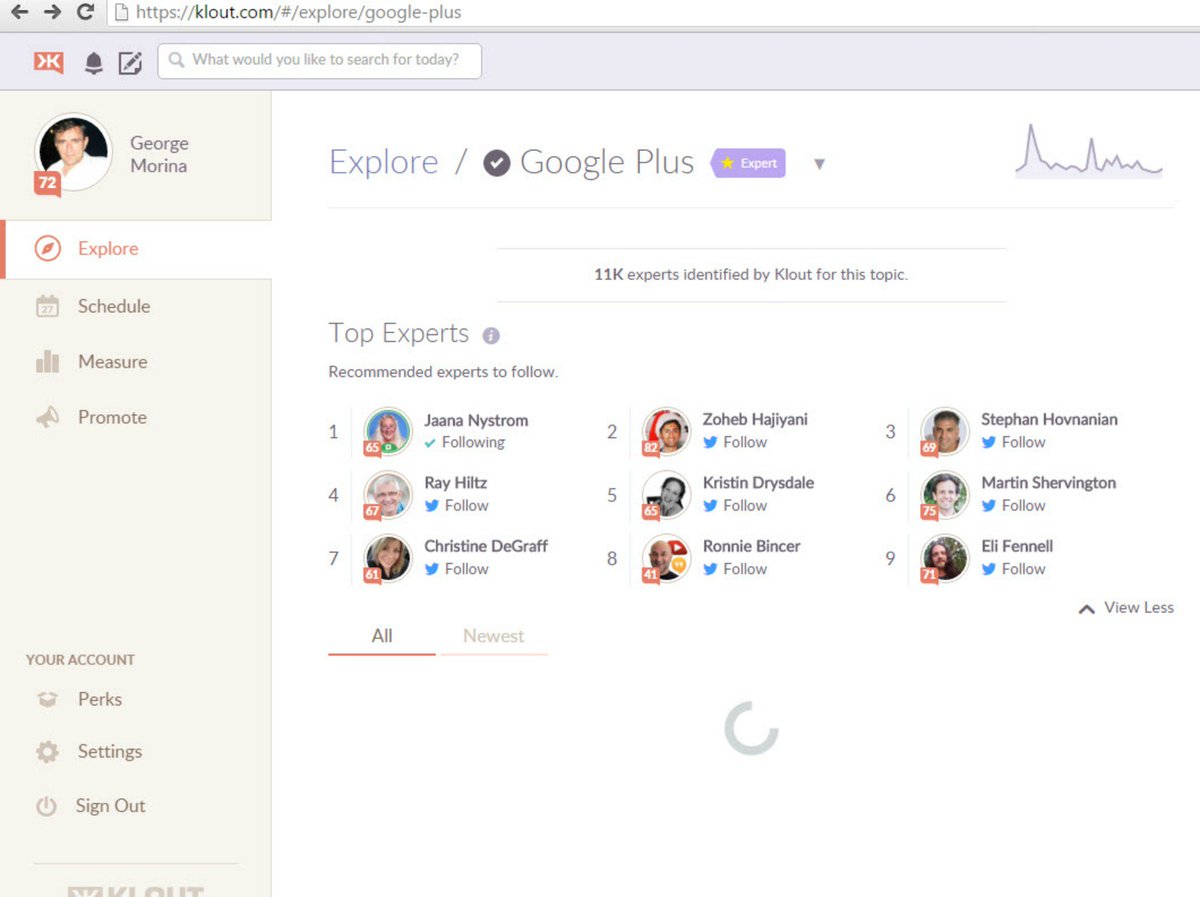The width and height of the screenshot is (1200, 897).
Task: Click the topic activity sparkline chart
Action: pyautogui.click(x=1089, y=152)
